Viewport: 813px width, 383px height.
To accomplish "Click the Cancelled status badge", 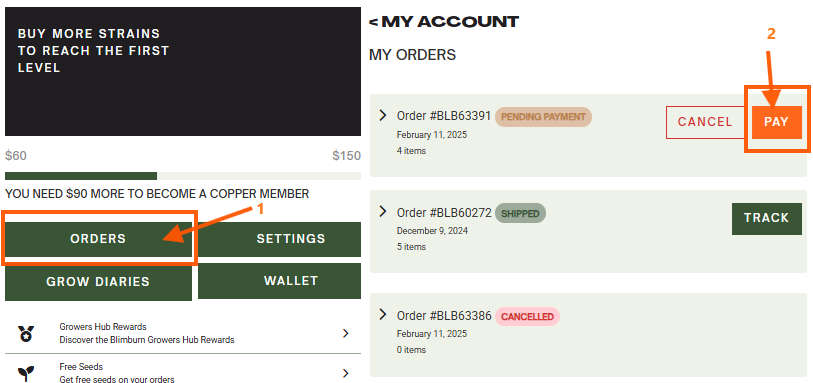I will point(527,317).
